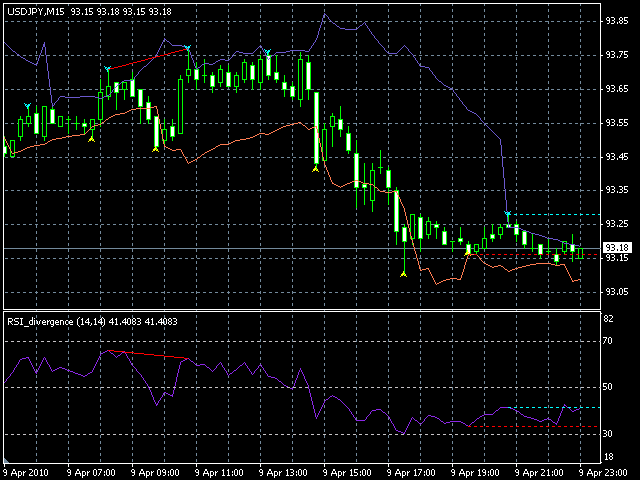Click the chart title USDJPY,M15

(x=36, y=12)
